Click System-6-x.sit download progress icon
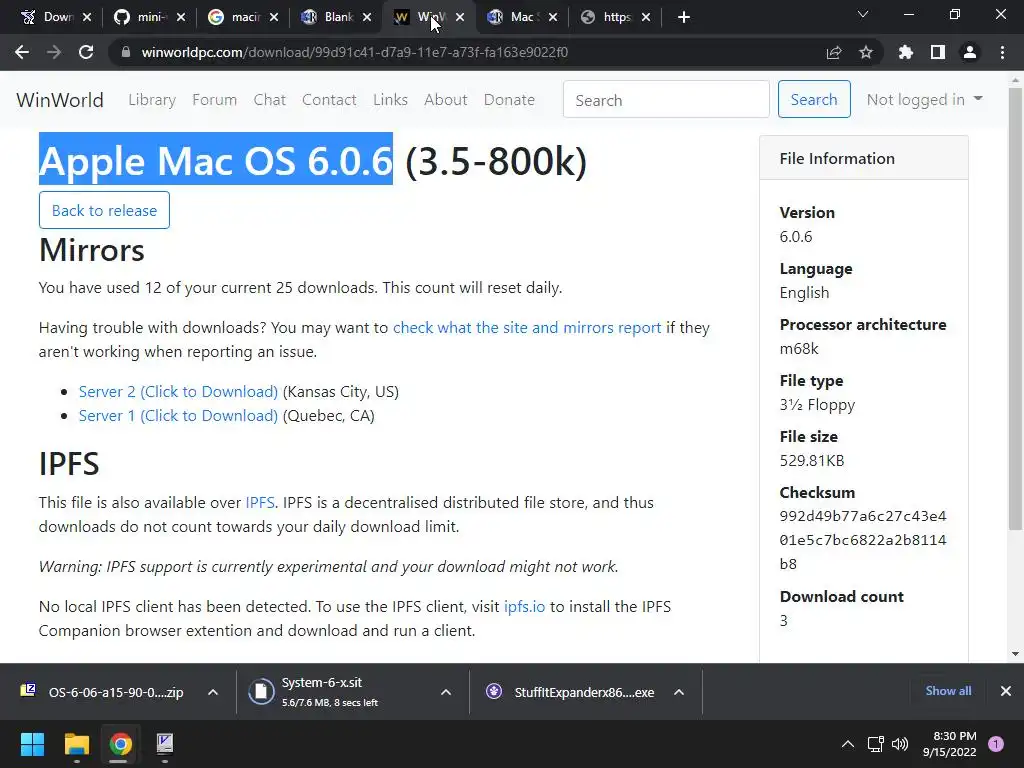The height and width of the screenshot is (768, 1024). 261,692
